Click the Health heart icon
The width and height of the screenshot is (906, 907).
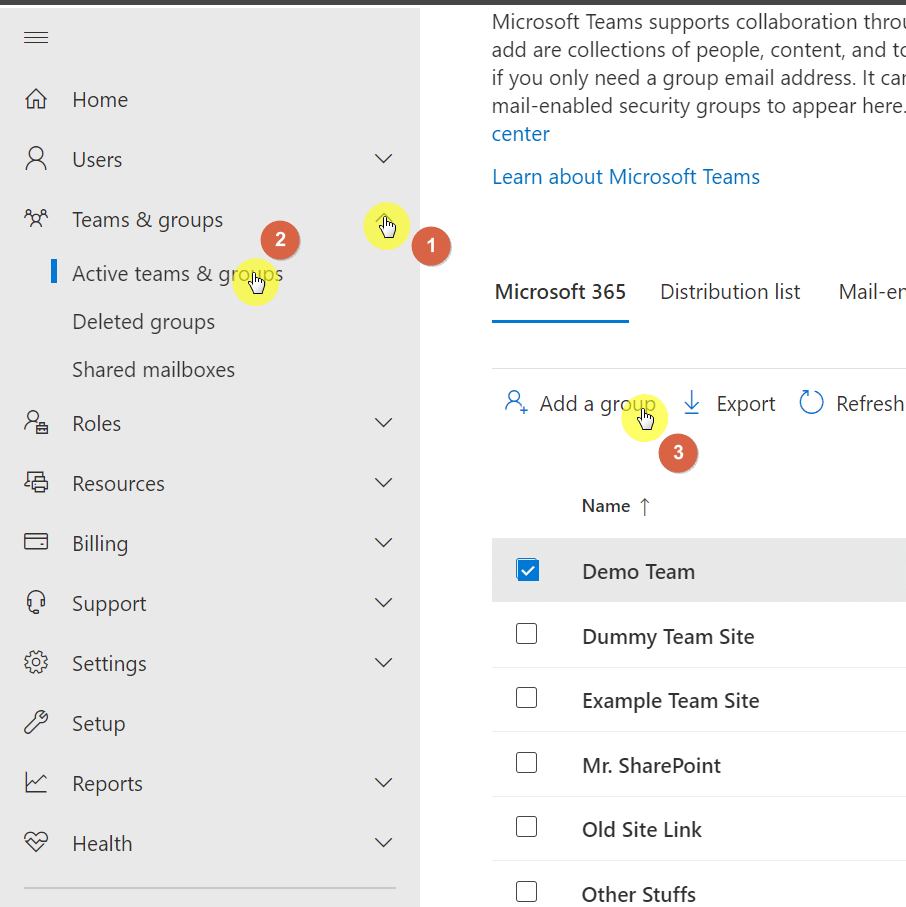(x=36, y=842)
